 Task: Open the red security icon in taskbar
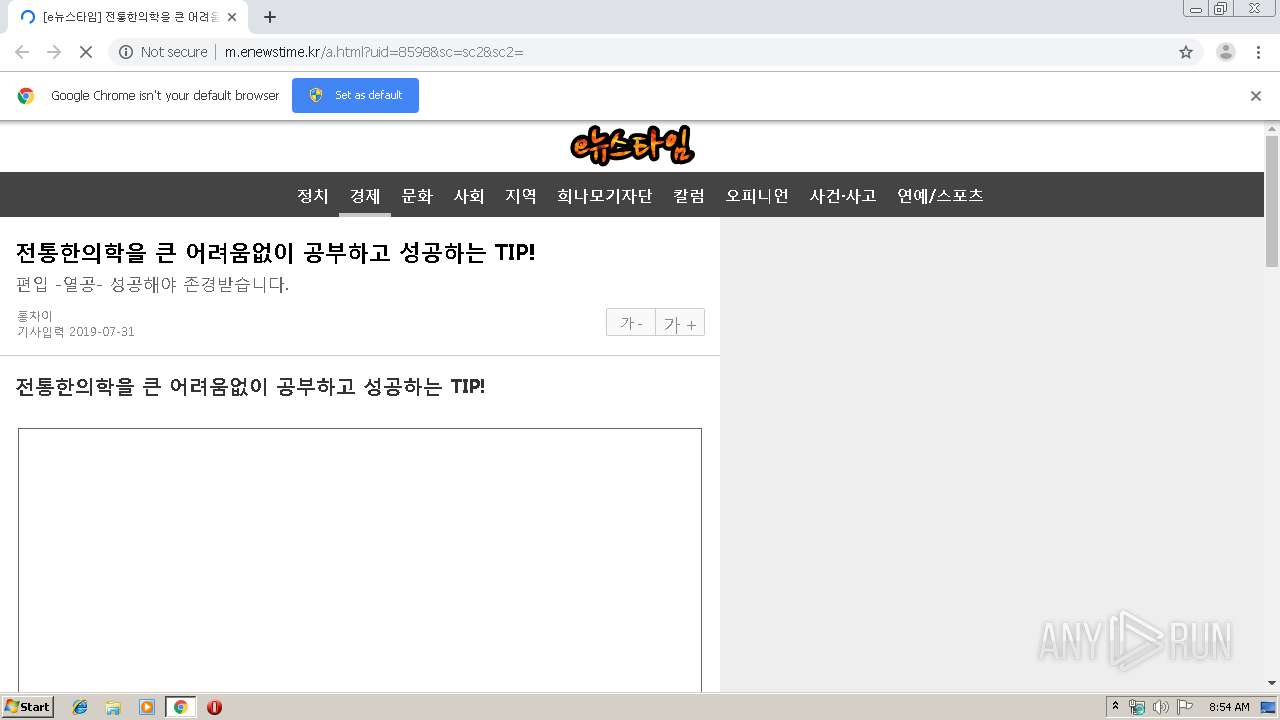point(214,707)
